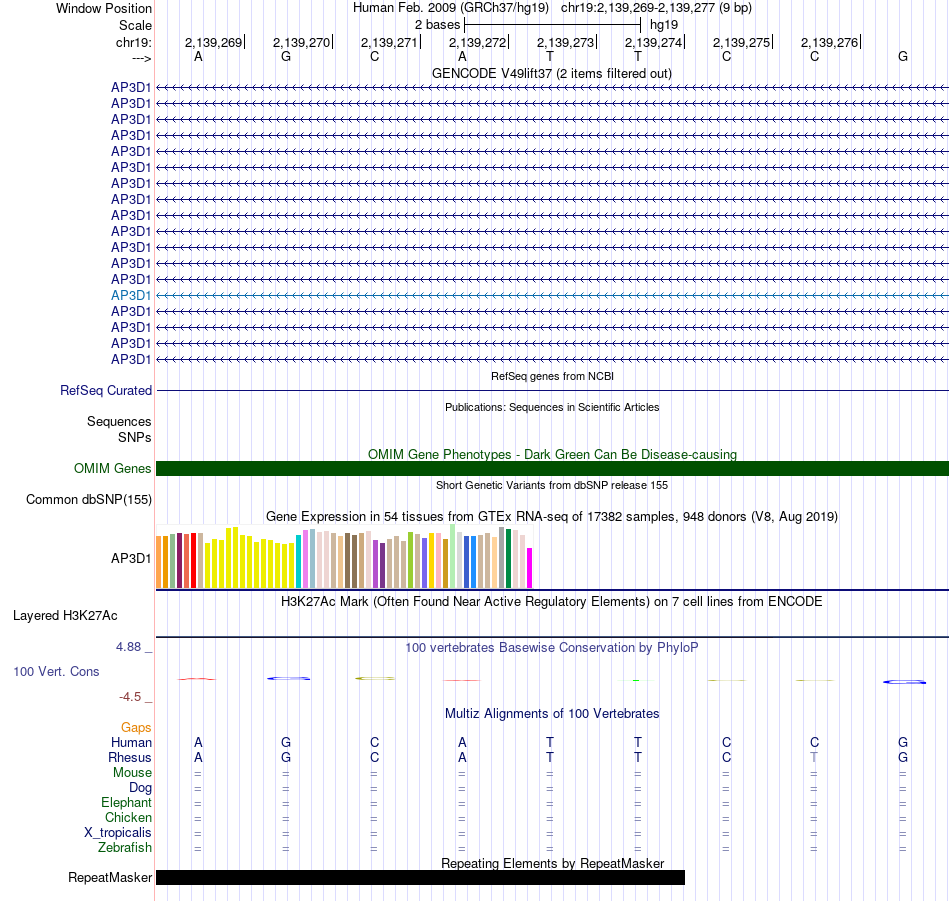Select the 'Dog' alignment row label
Screen dimensions: 950x901
(140, 788)
